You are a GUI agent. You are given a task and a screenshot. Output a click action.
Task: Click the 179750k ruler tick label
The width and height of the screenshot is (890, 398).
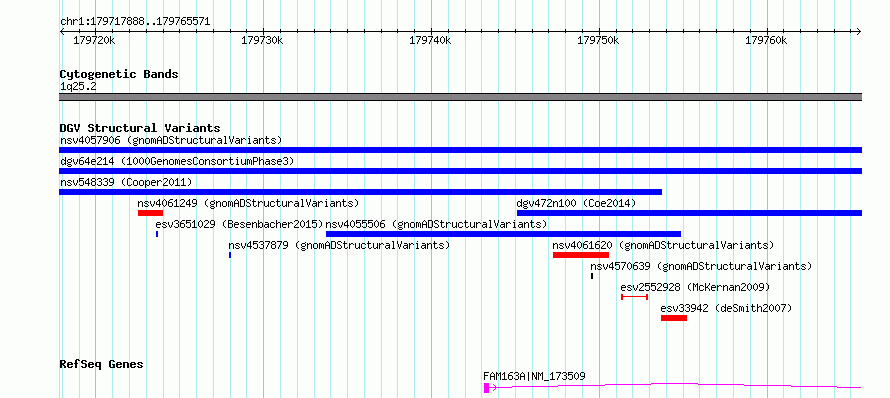click(x=598, y=40)
